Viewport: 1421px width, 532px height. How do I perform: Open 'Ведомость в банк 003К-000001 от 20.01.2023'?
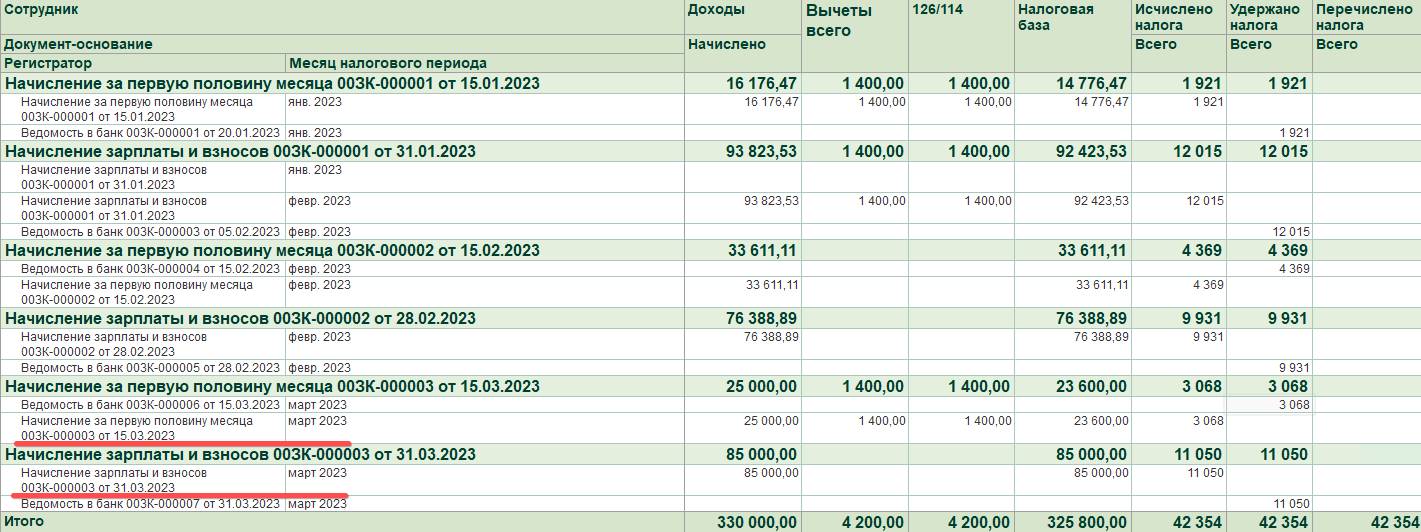[x=150, y=132]
